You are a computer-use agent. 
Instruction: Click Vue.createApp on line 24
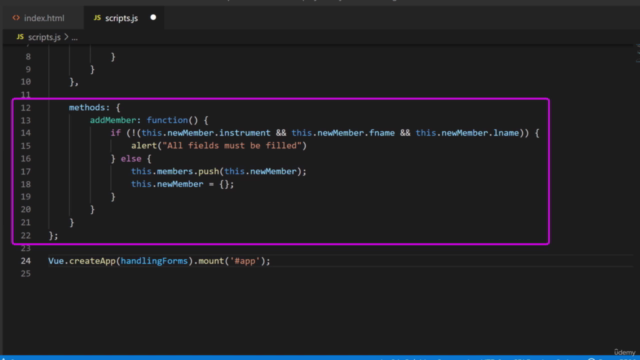(82, 261)
